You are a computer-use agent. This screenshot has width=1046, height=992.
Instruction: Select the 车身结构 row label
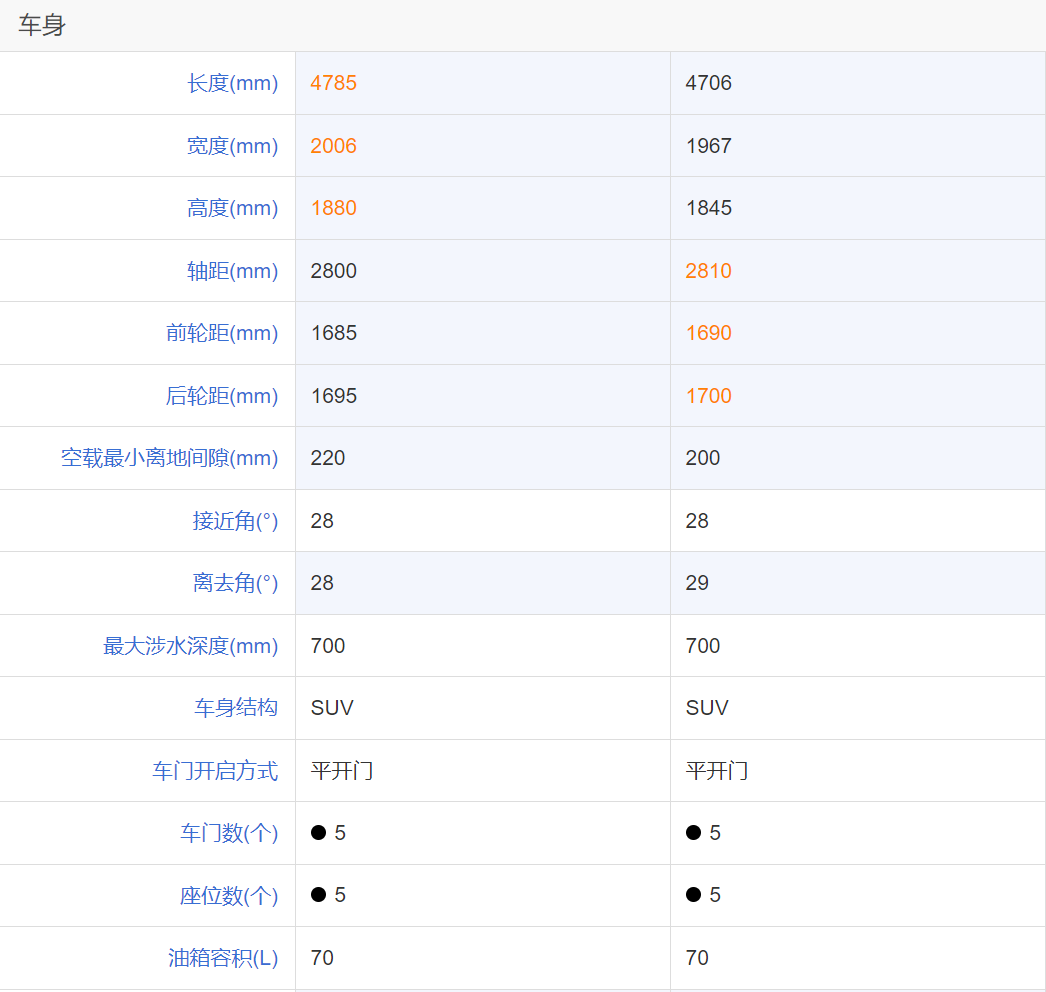point(236,708)
